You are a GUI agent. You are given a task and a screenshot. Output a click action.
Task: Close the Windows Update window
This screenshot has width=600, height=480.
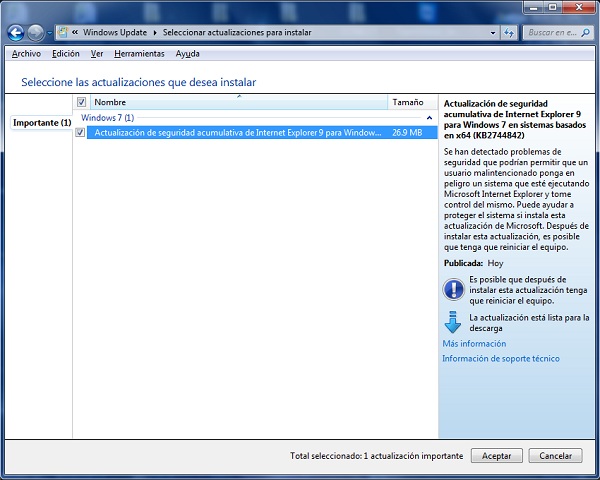click(x=579, y=7)
